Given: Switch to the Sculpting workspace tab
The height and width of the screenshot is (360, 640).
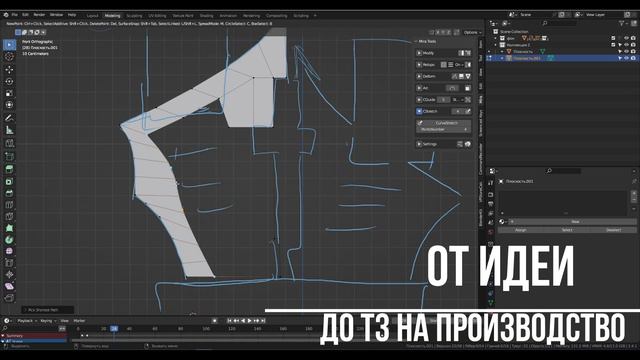Looking at the screenshot, I should [134, 16].
